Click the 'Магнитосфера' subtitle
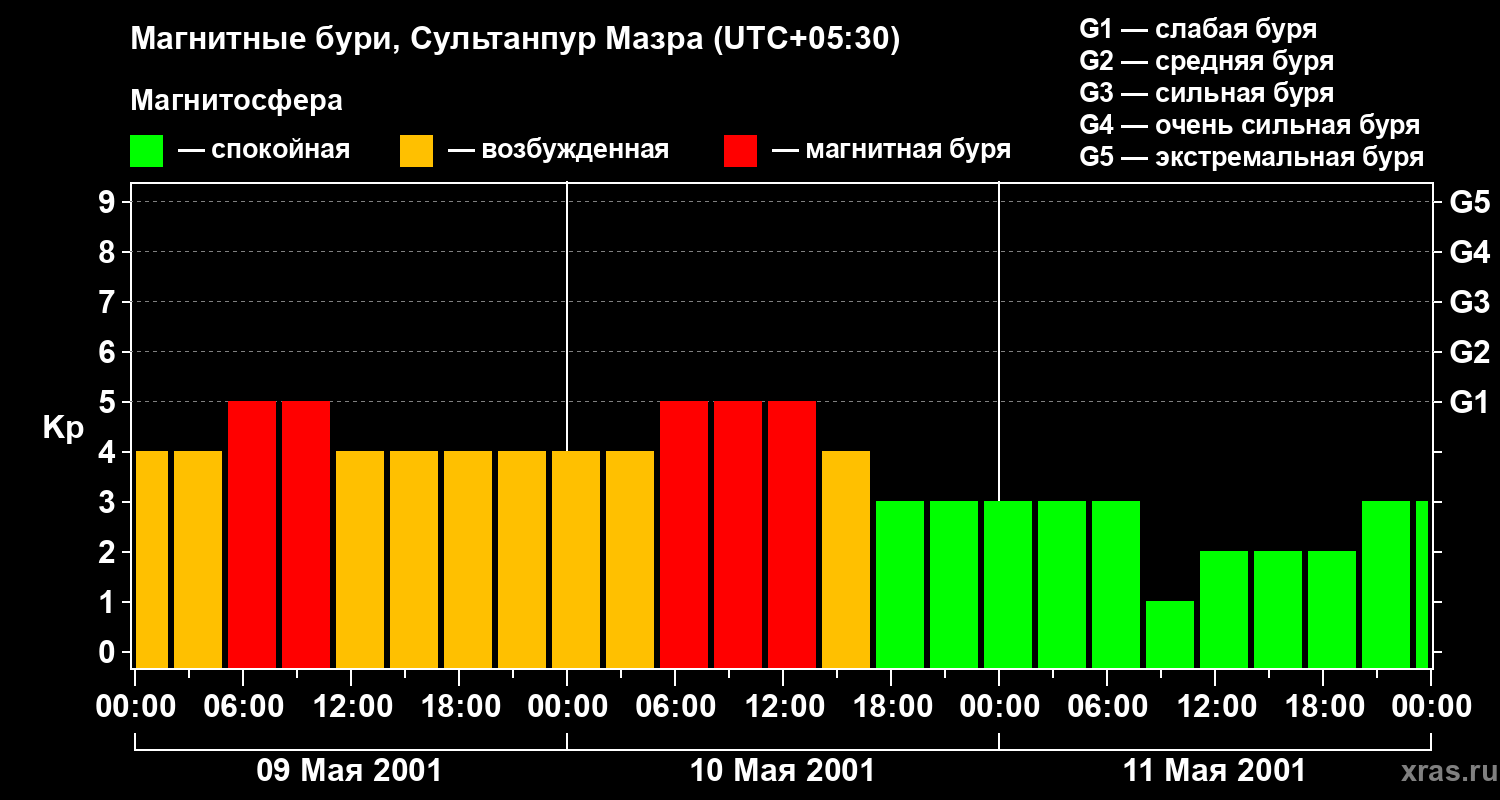The height and width of the screenshot is (800, 1500). pos(236,101)
